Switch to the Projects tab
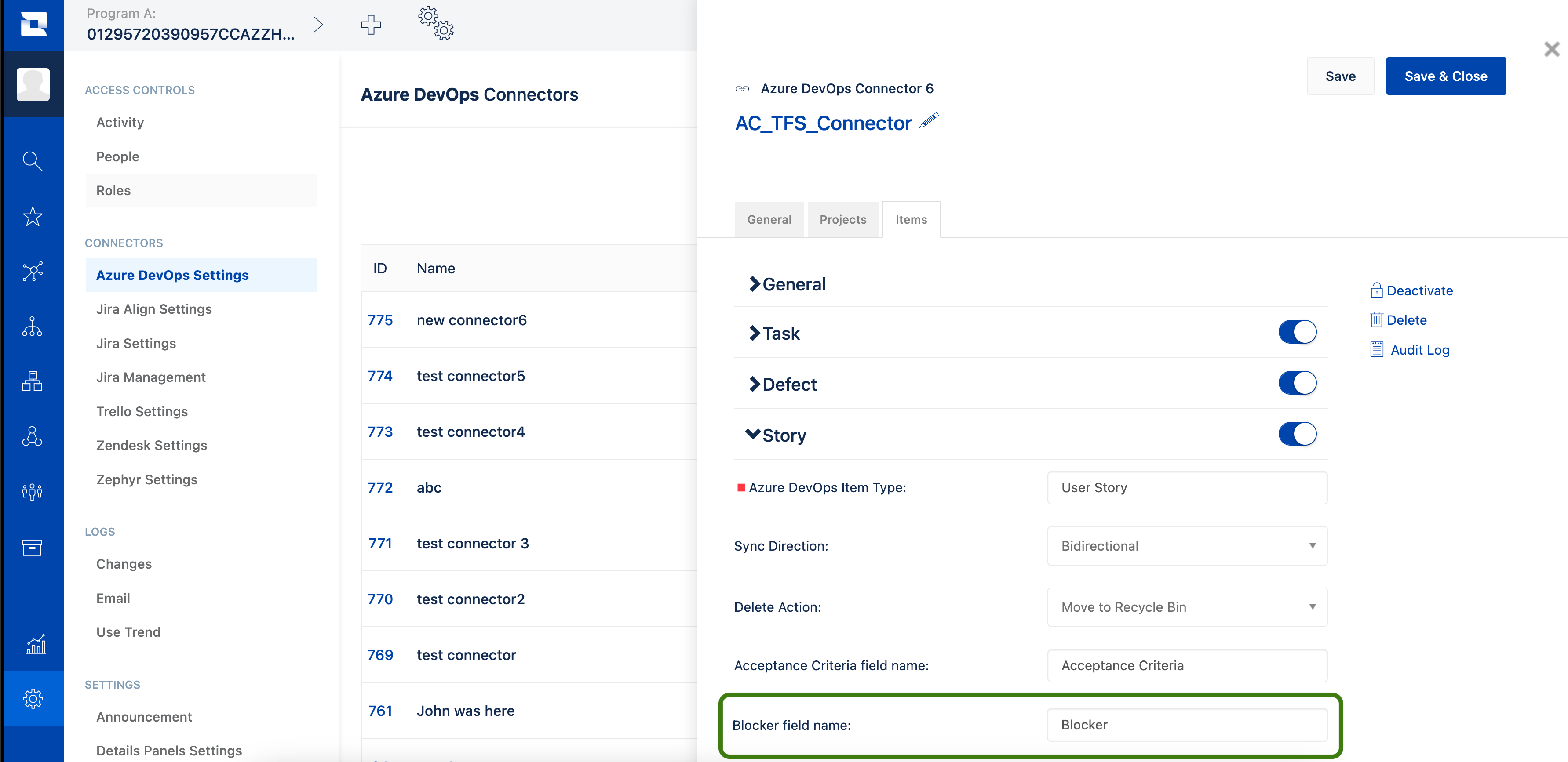The height and width of the screenshot is (762, 1568). click(842, 220)
